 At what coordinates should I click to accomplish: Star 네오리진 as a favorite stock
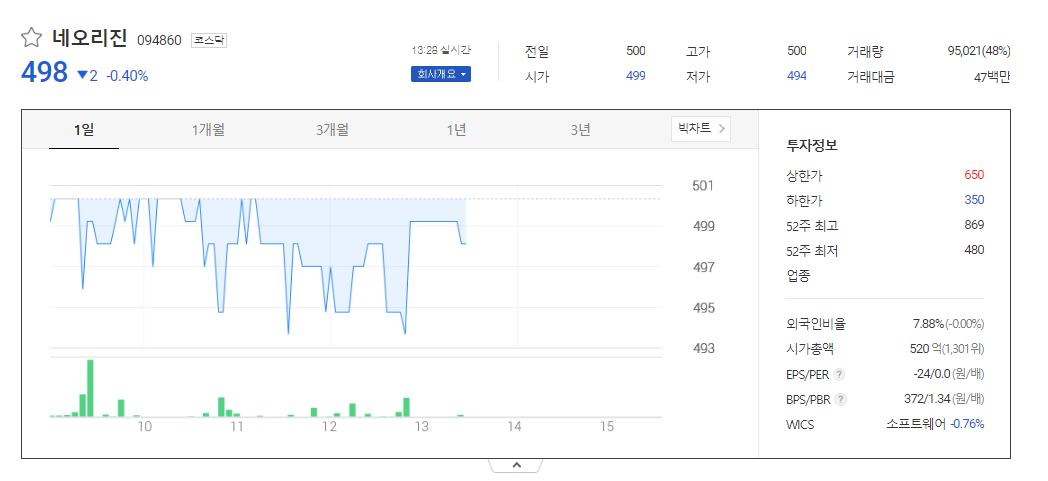click(x=31, y=38)
